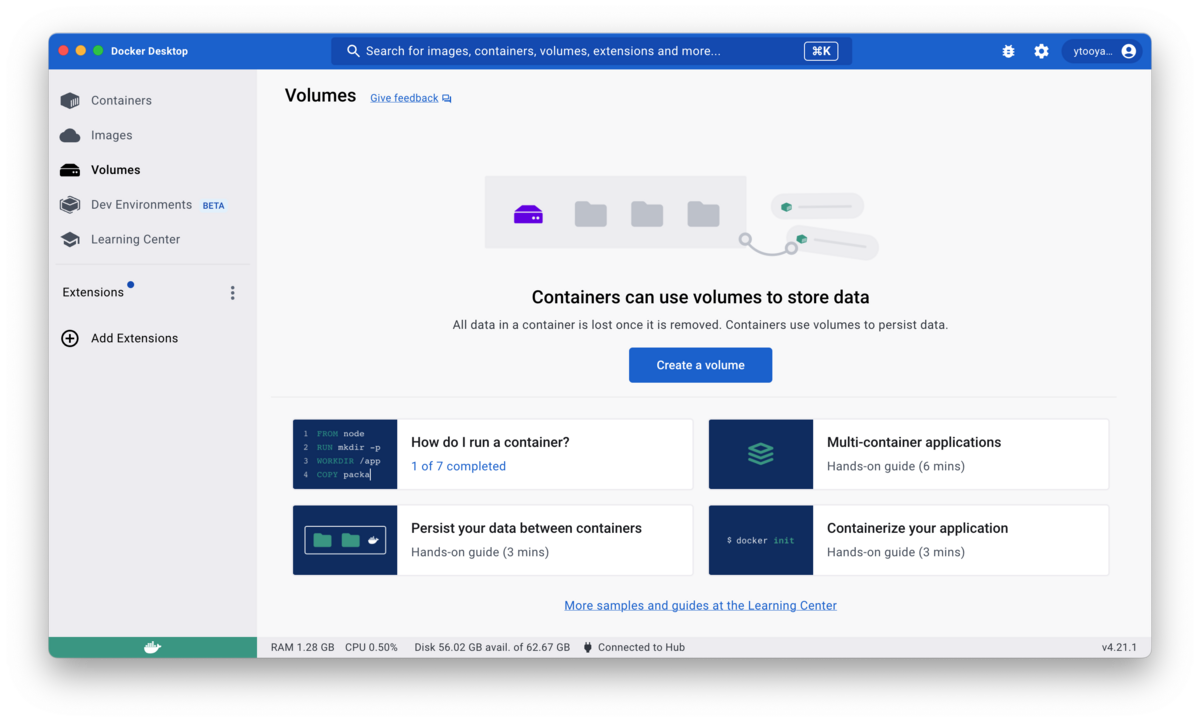
Task: Click the Learning Center graduation cap icon
Action: [x=70, y=240]
